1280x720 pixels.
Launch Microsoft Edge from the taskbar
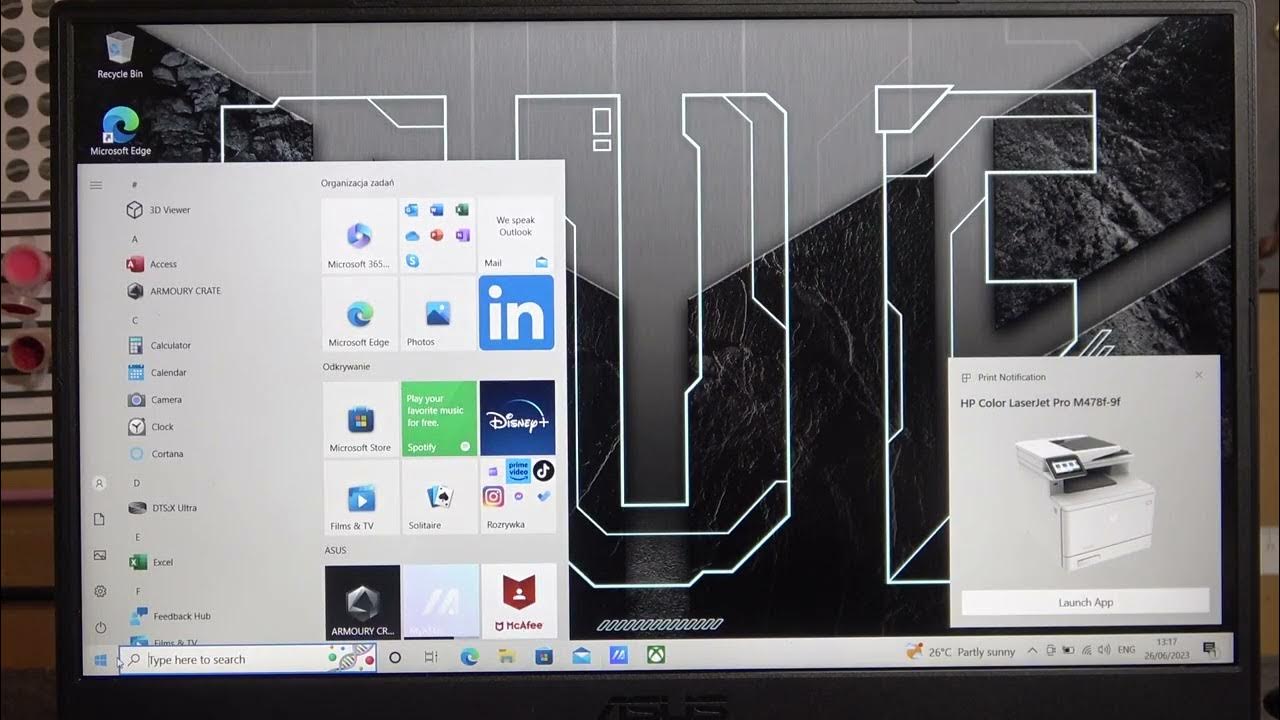point(469,657)
